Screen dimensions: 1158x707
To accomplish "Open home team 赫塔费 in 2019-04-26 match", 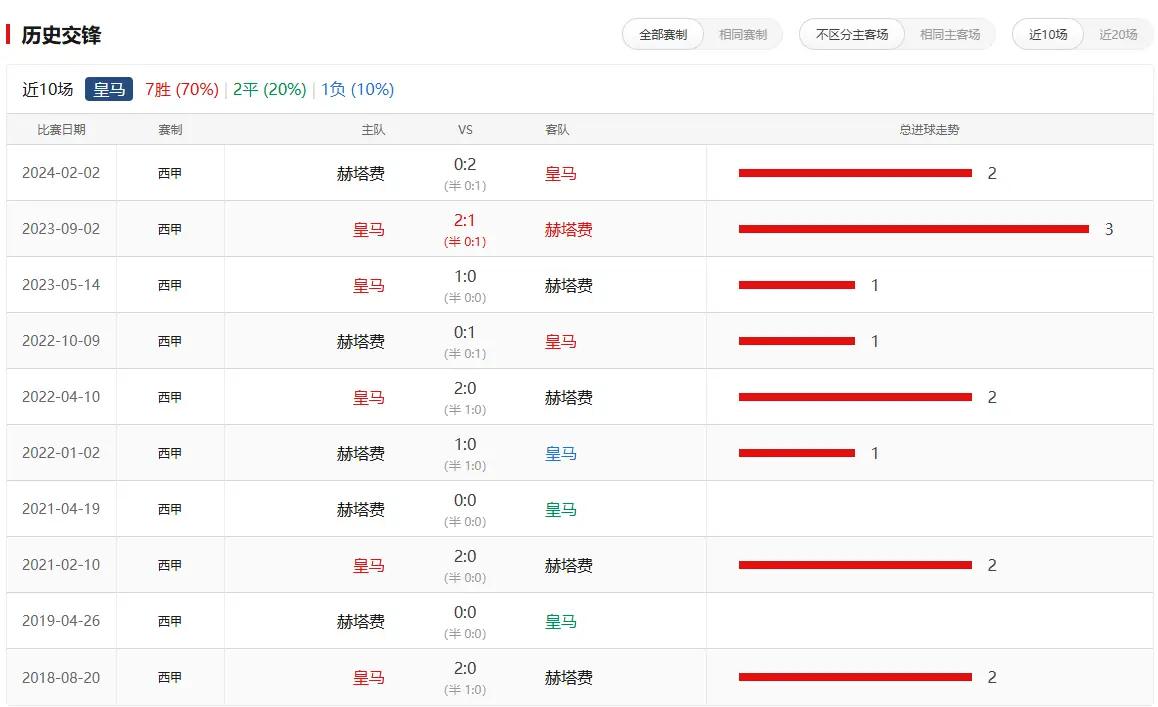I will click(360, 622).
